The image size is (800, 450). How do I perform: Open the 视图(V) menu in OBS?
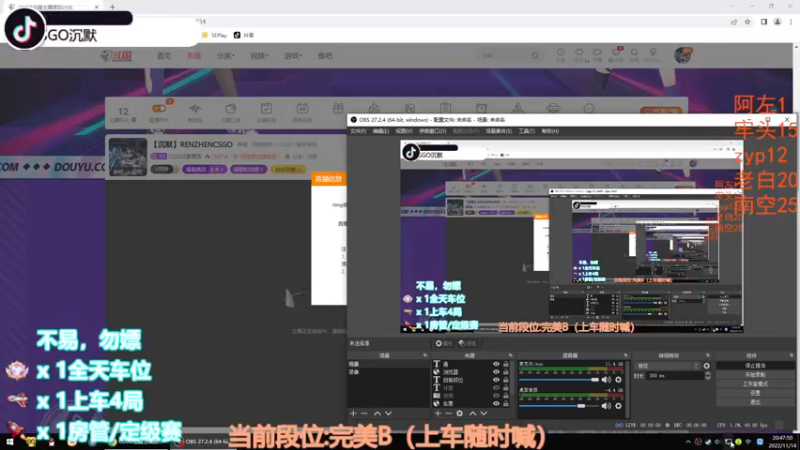click(404, 131)
